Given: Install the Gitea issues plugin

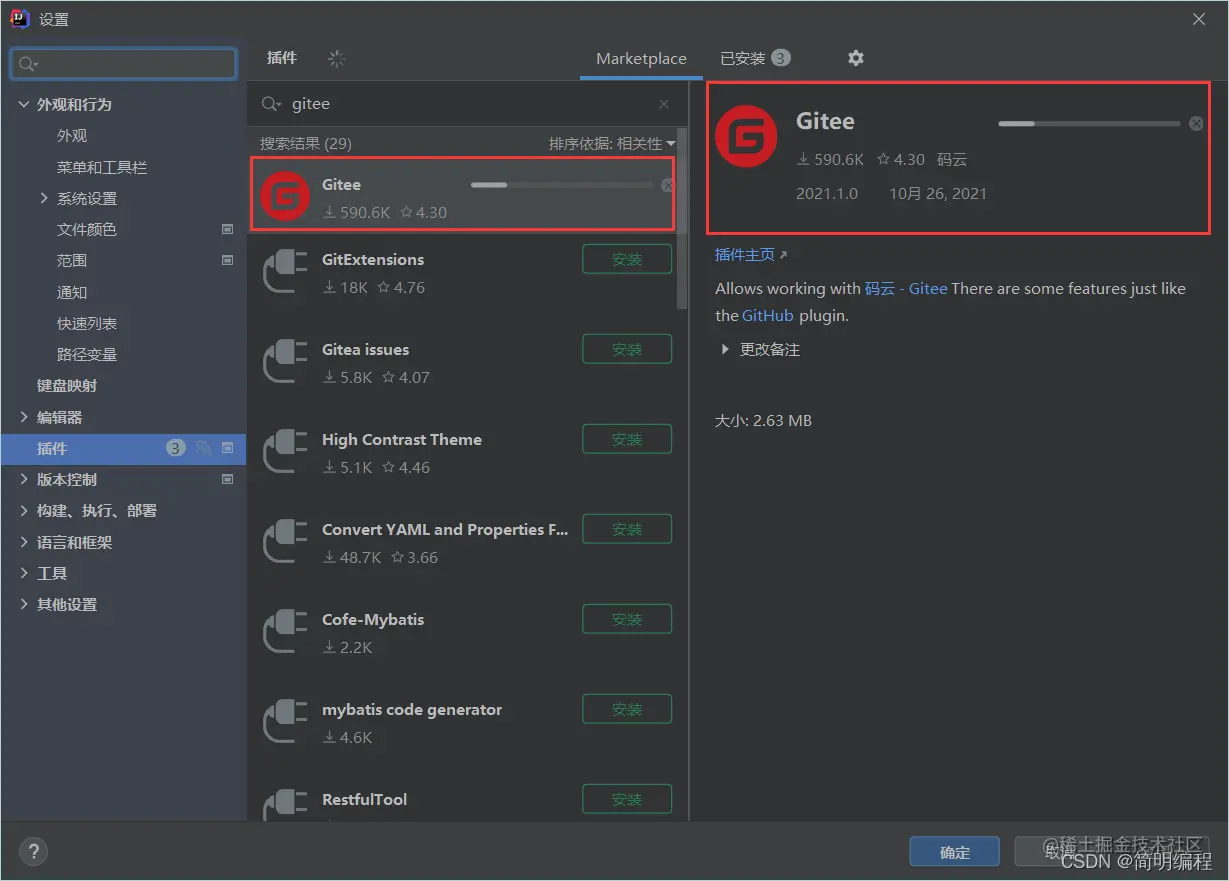Looking at the screenshot, I should [x=627, y=349].
